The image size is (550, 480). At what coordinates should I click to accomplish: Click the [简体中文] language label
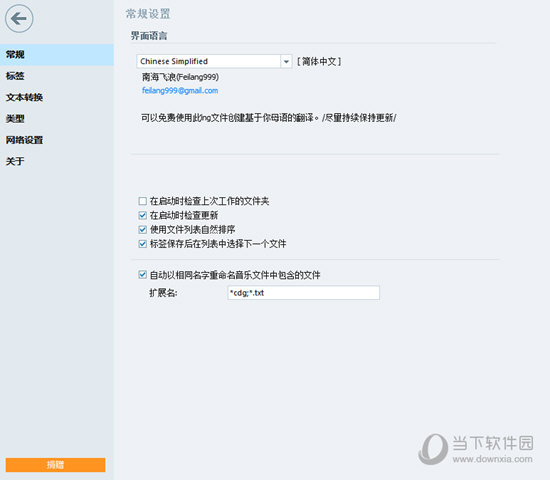click(319, 62)
